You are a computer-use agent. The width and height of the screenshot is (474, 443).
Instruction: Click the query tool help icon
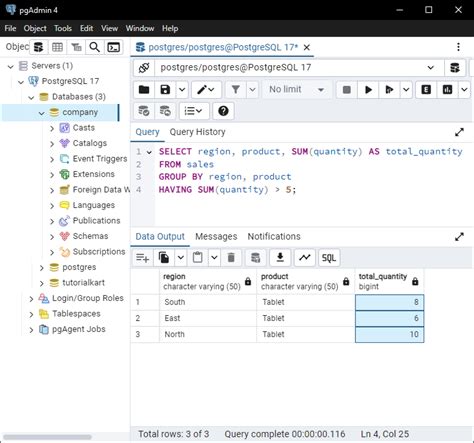(223, 111)
